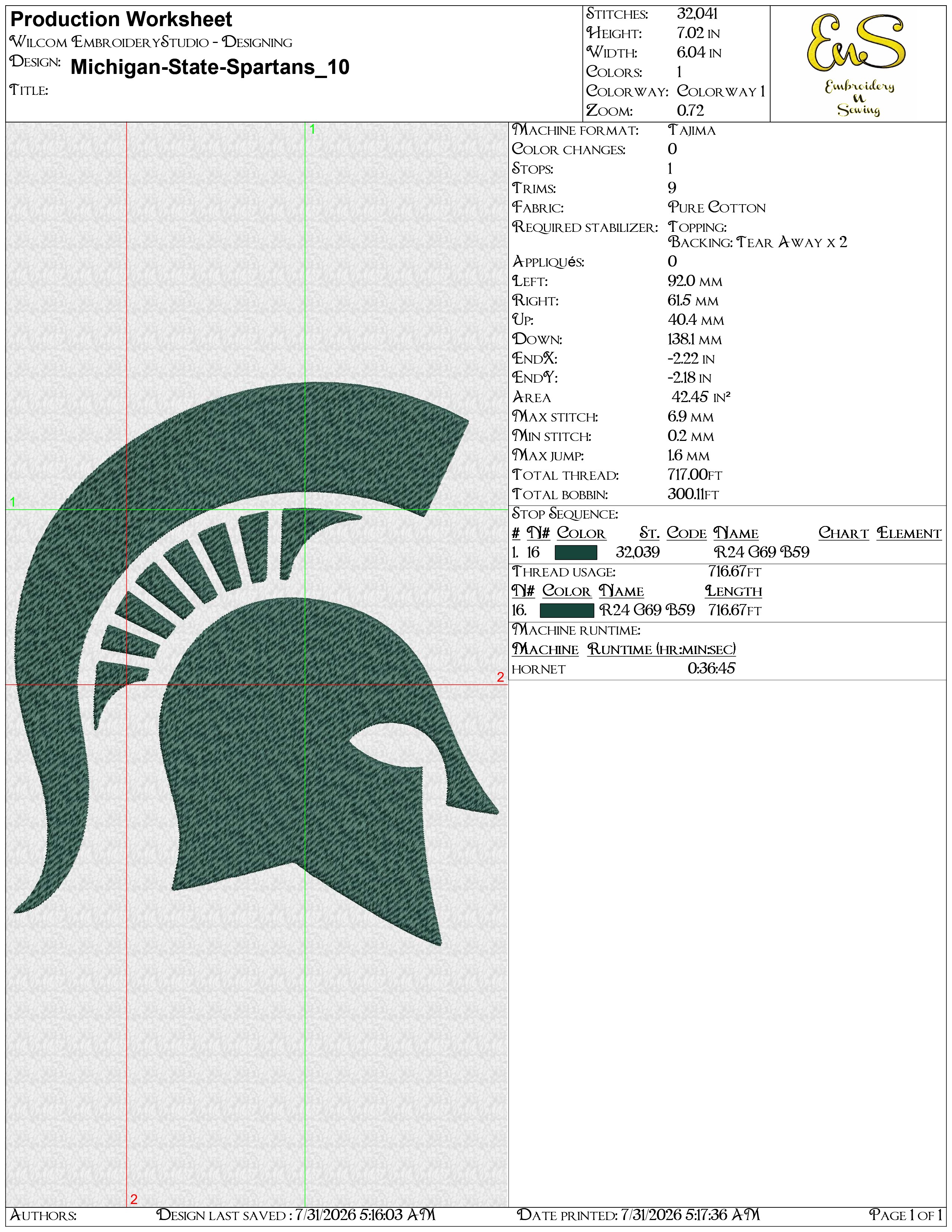
Task: Click the machine format value 'Tajima'
Action: point(691,130)
